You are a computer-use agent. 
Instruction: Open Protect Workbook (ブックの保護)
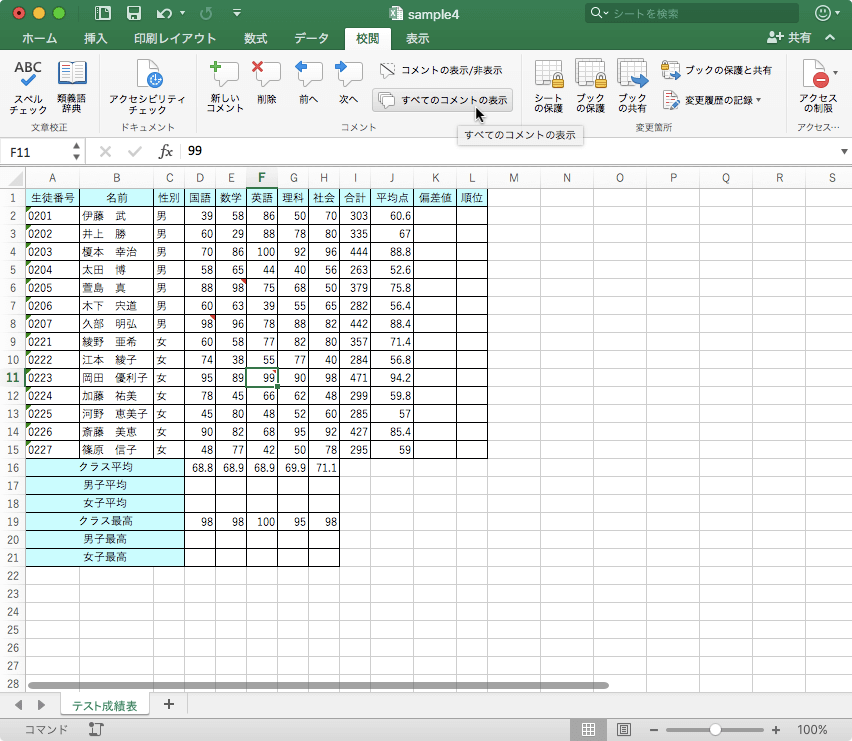[x=591, y=87]
